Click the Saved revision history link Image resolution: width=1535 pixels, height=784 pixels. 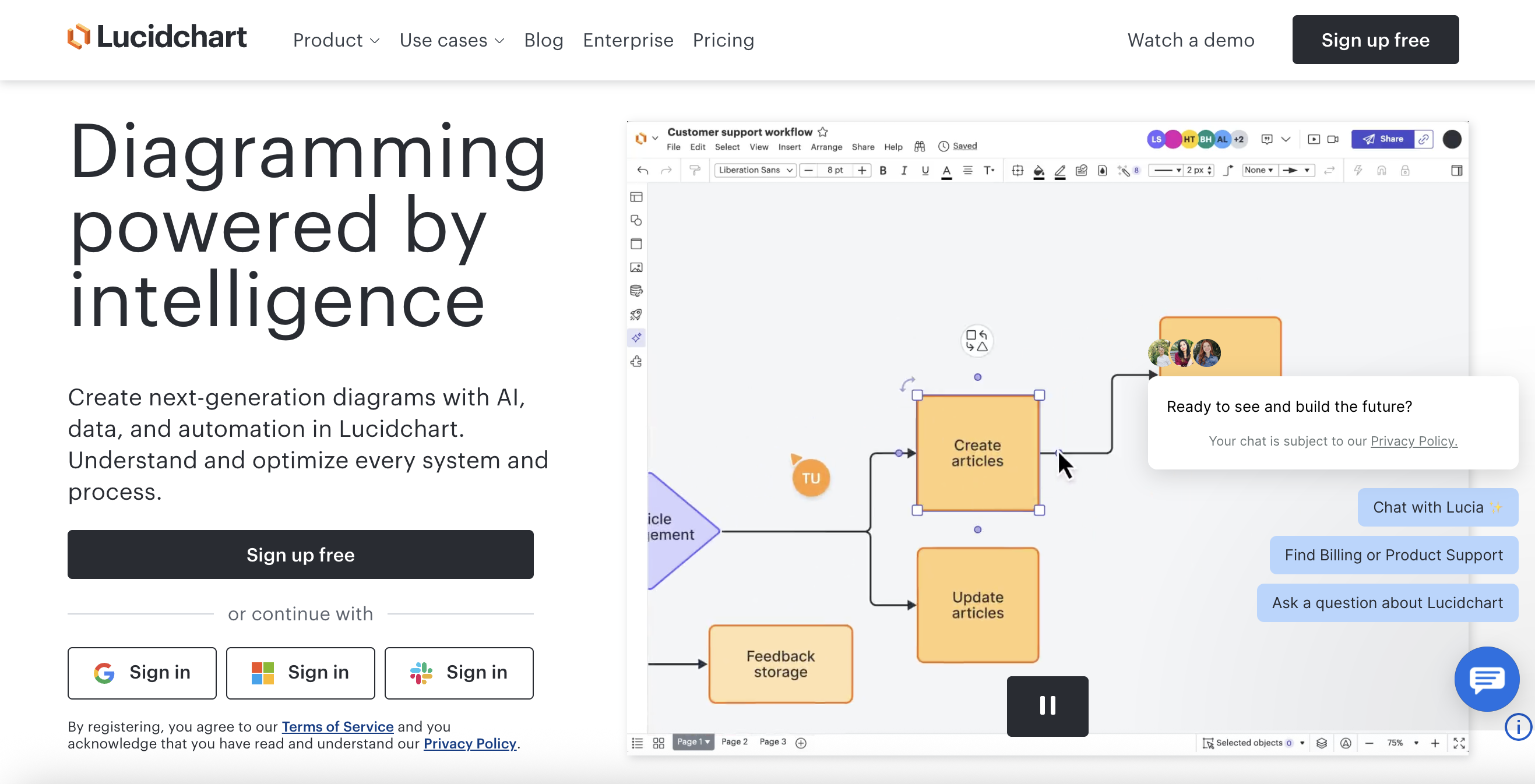click(x=964, y=146)
